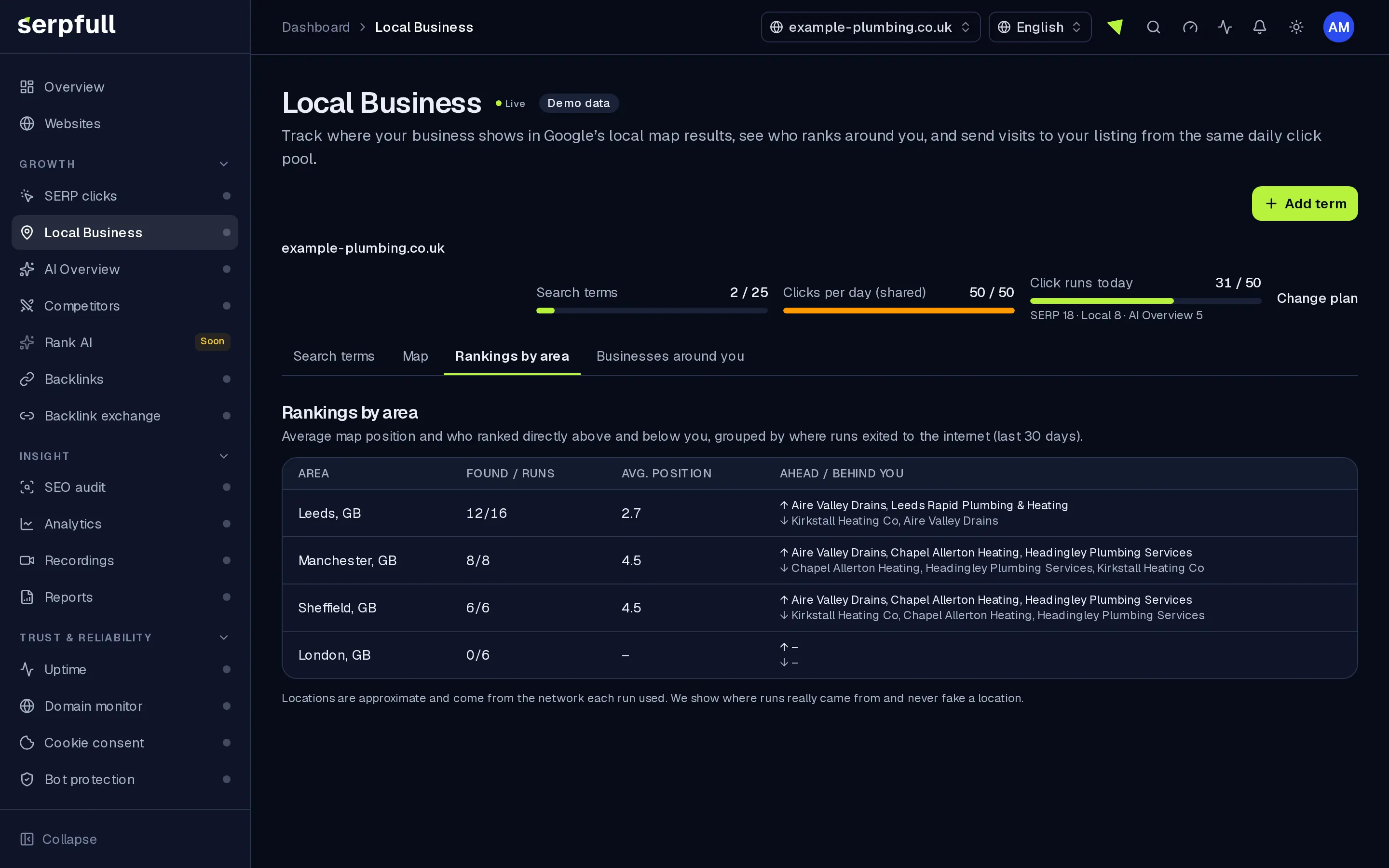The image size is (1389, 868).
Task: Open Uptime pulse icon in sidebar
Action: point(27,669)
